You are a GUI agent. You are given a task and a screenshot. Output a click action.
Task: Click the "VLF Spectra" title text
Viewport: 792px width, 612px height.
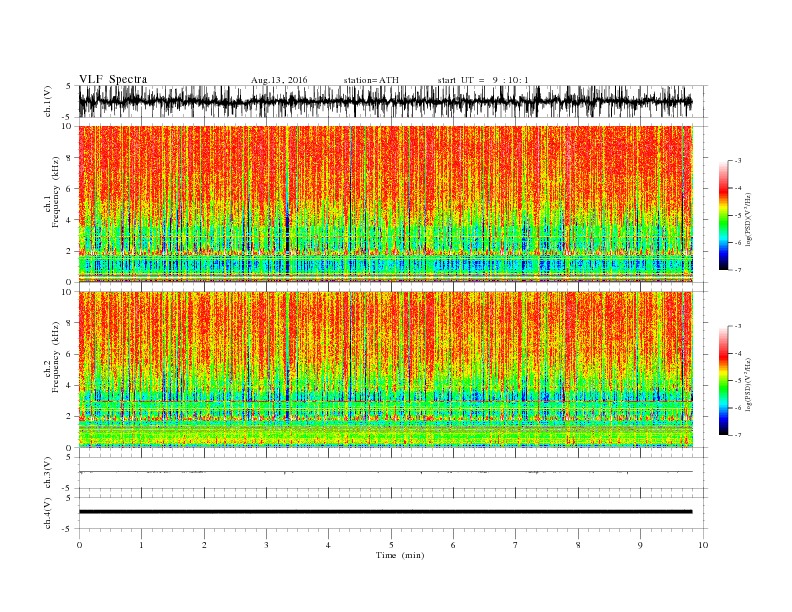pos(113,79)
